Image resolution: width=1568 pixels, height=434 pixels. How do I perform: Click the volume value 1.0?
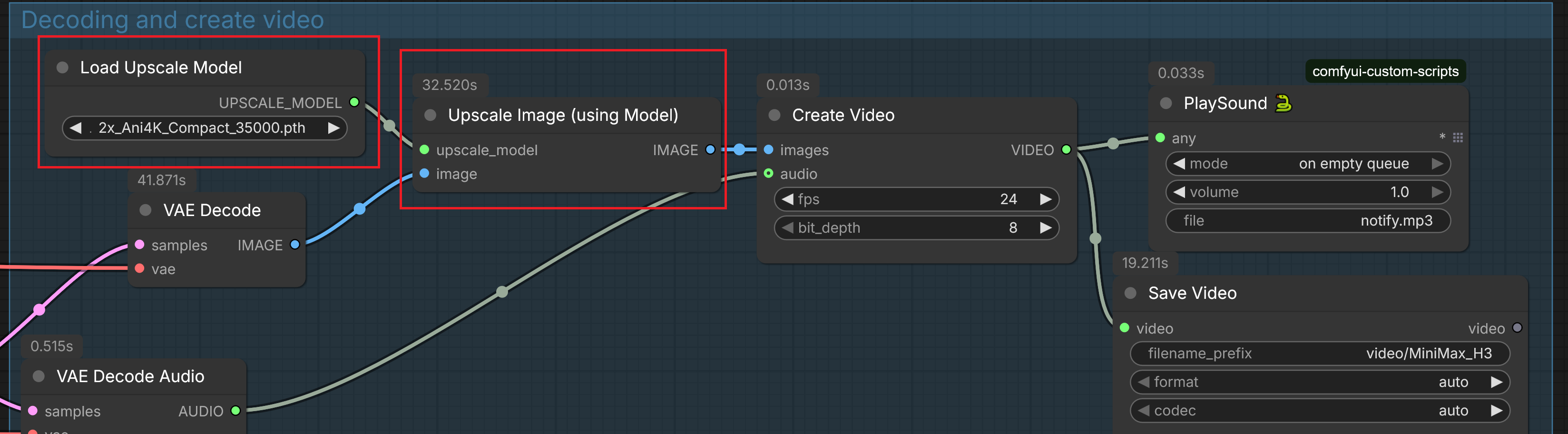1400,192
